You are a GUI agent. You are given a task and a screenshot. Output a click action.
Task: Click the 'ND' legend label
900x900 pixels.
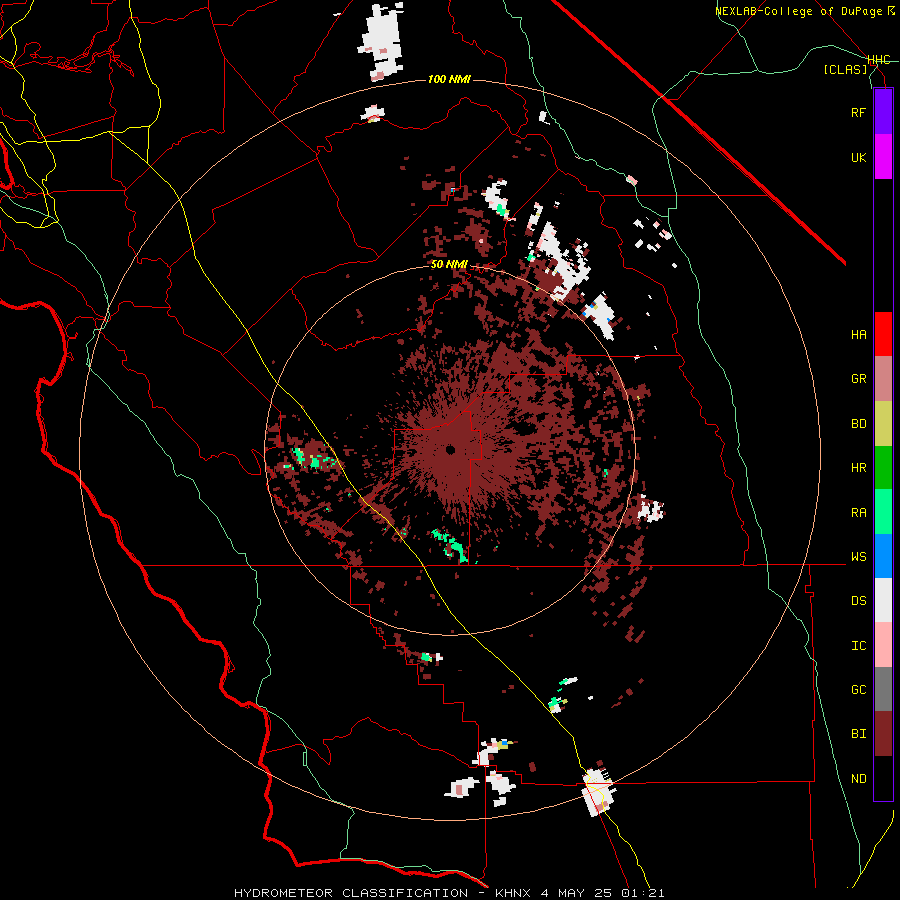[x=858, y=779]
